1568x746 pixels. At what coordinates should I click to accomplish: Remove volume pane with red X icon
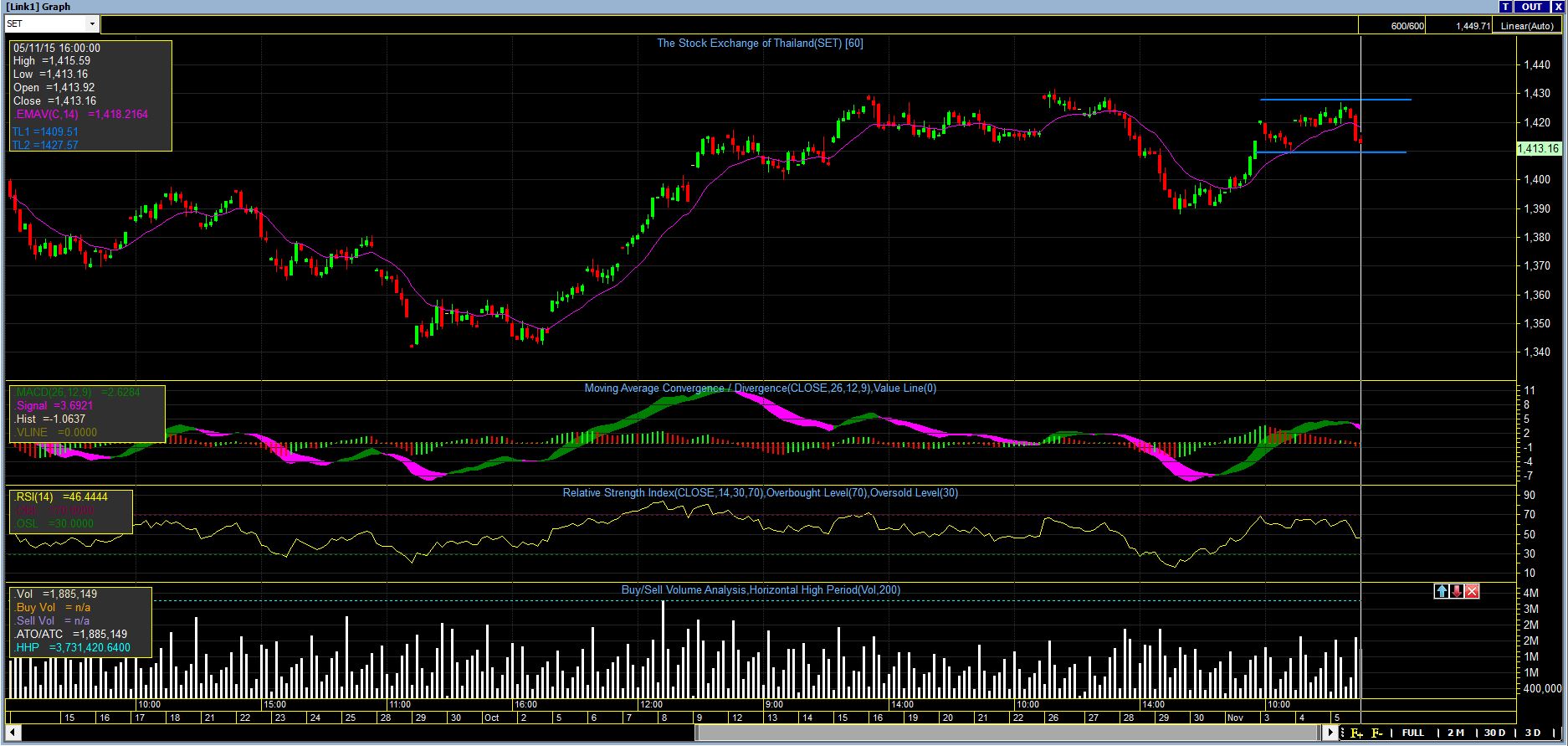[1473, 591]
